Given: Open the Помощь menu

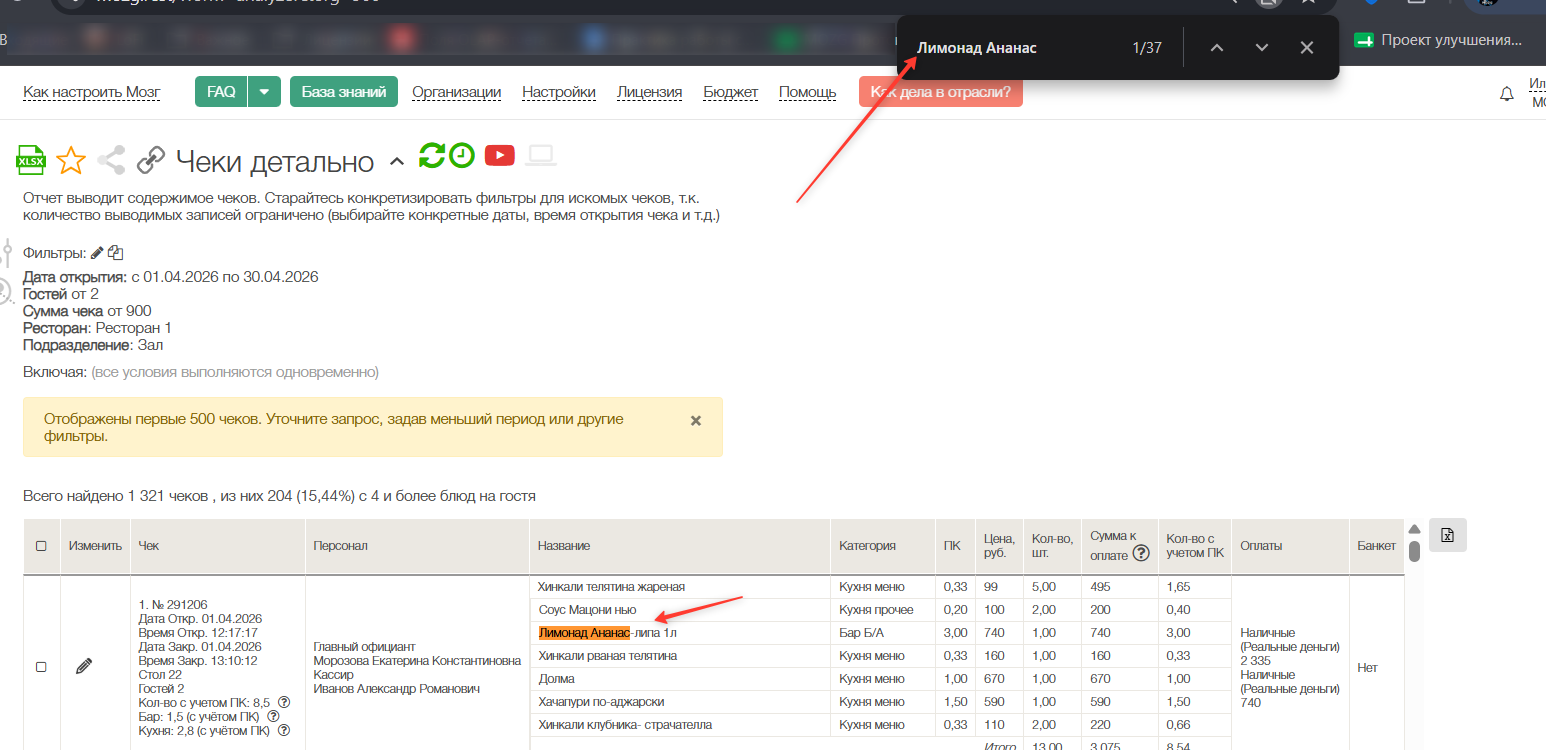Looking at the screenshot, I should [807, 92].
